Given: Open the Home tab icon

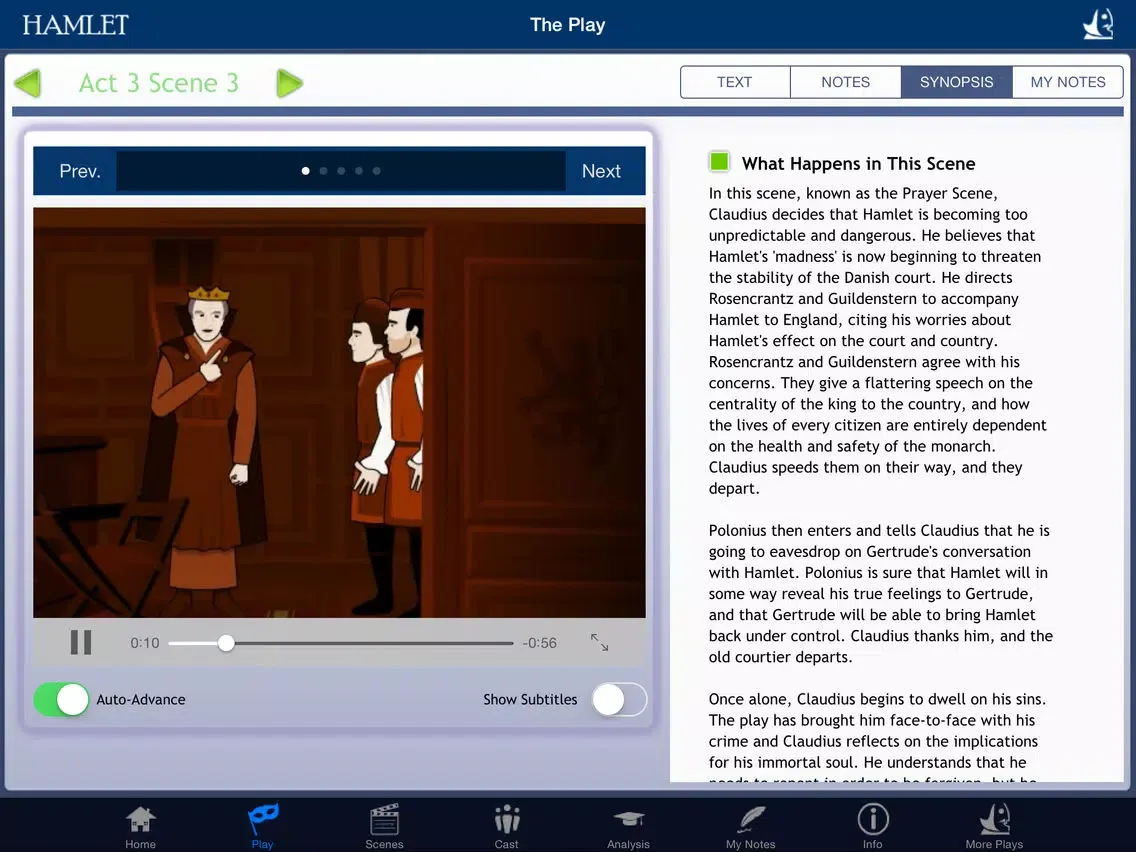Looking at the screenshot, I should (141, 826).
